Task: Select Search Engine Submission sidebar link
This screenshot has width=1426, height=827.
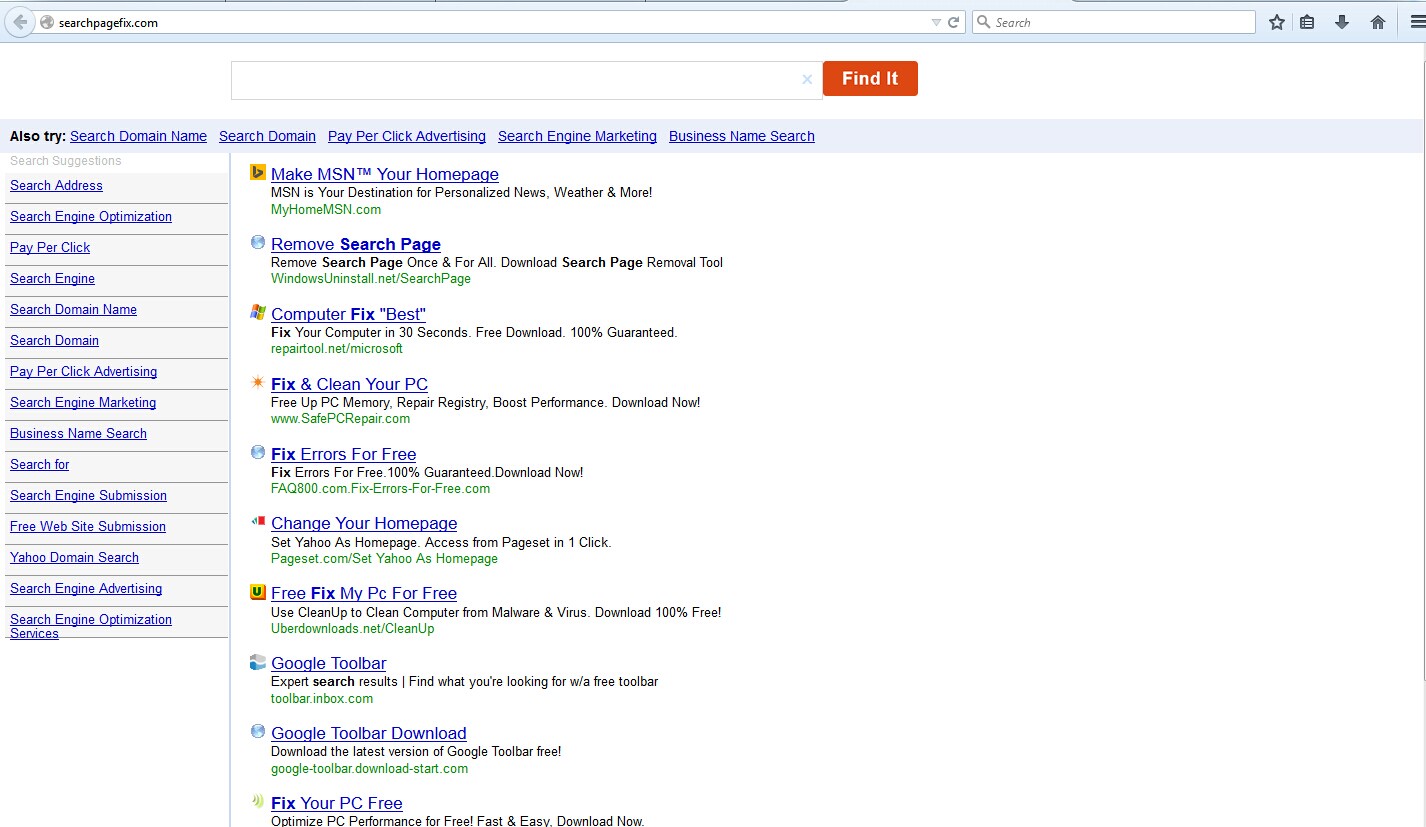Action: coord(88,496)
